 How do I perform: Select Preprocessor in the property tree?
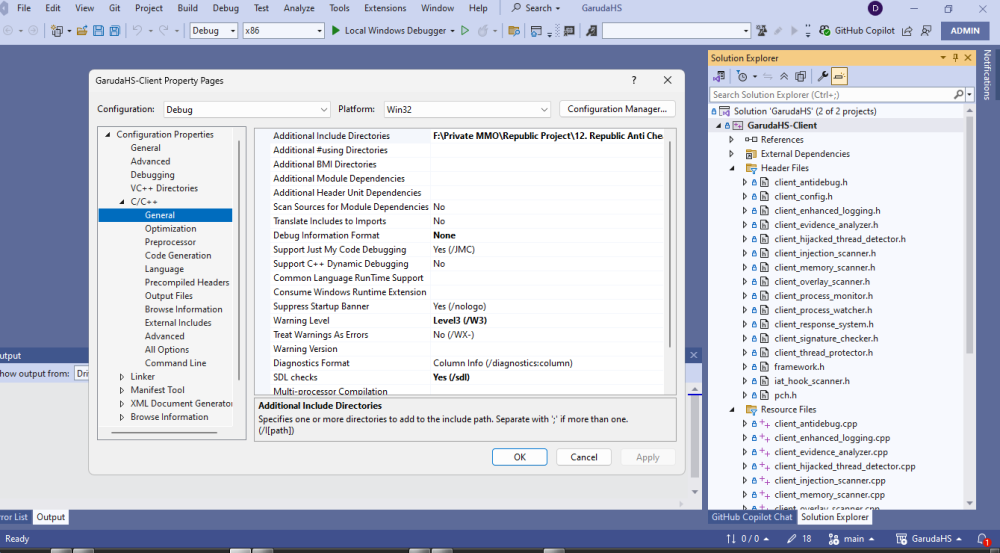point(170,242)
